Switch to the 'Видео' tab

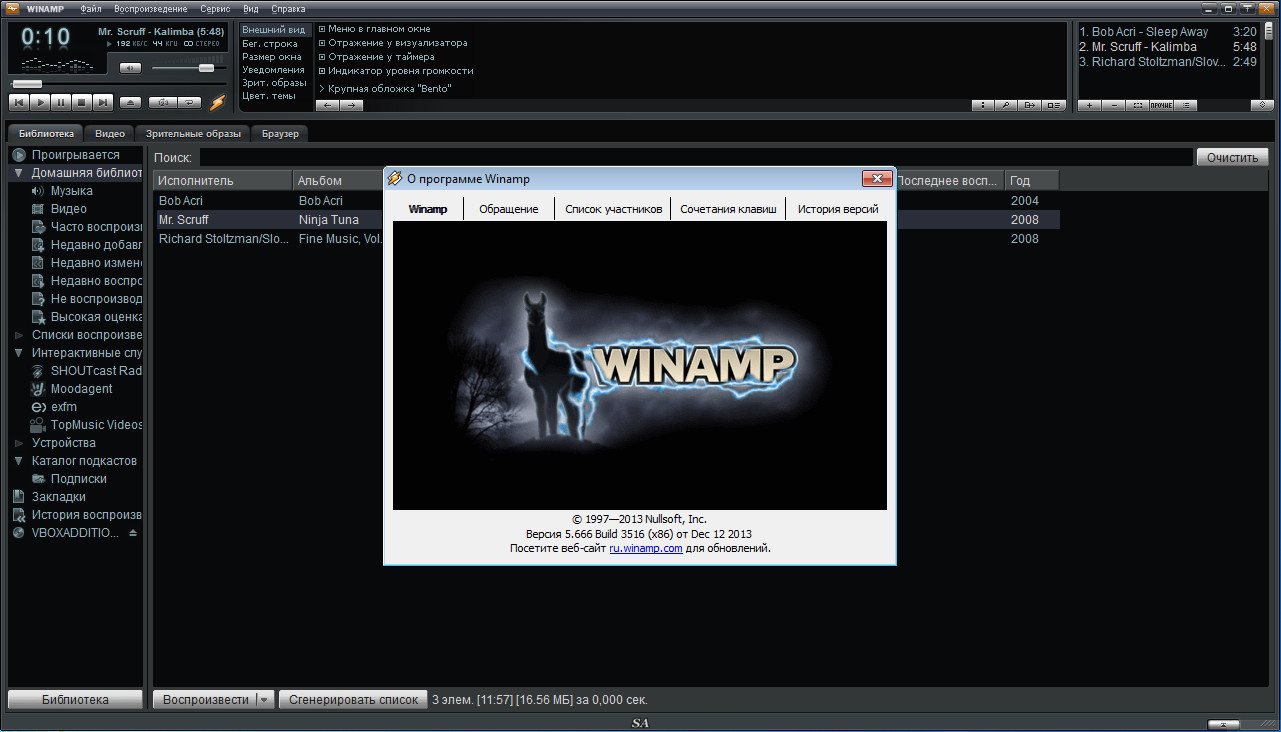[110, 133]
